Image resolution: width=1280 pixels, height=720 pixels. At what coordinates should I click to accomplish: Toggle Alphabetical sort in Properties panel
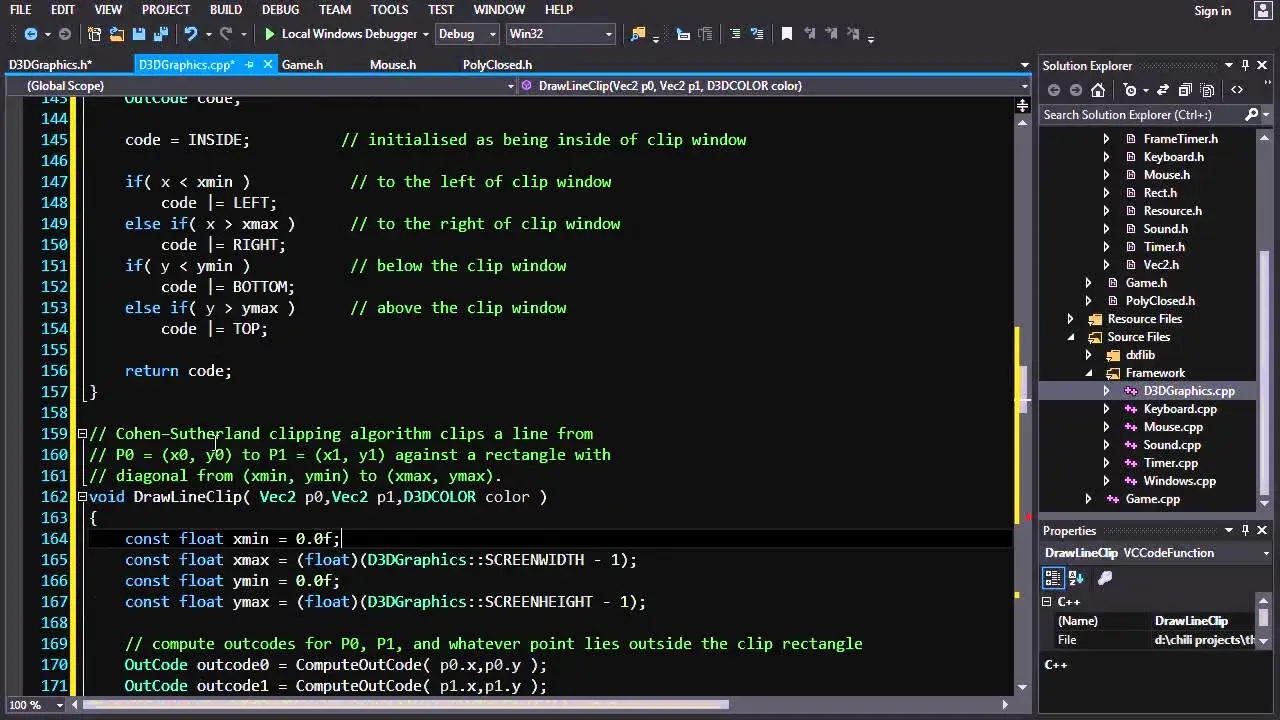[x=1076, y=578]
